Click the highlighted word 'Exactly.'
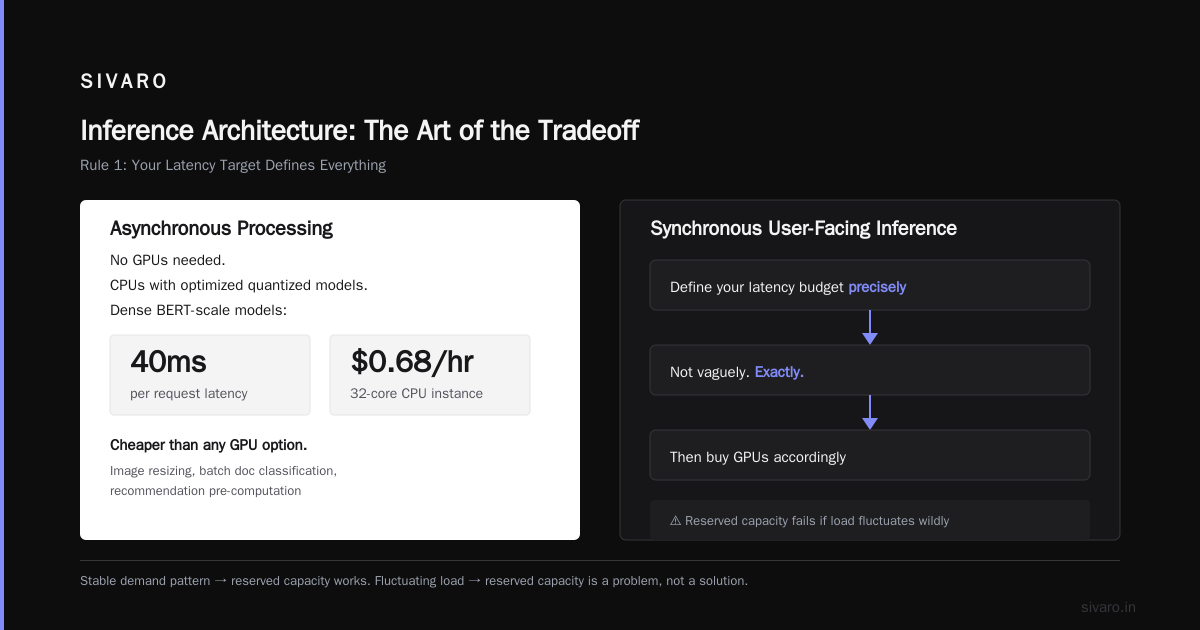1200x630 pixels. [779, 372]
